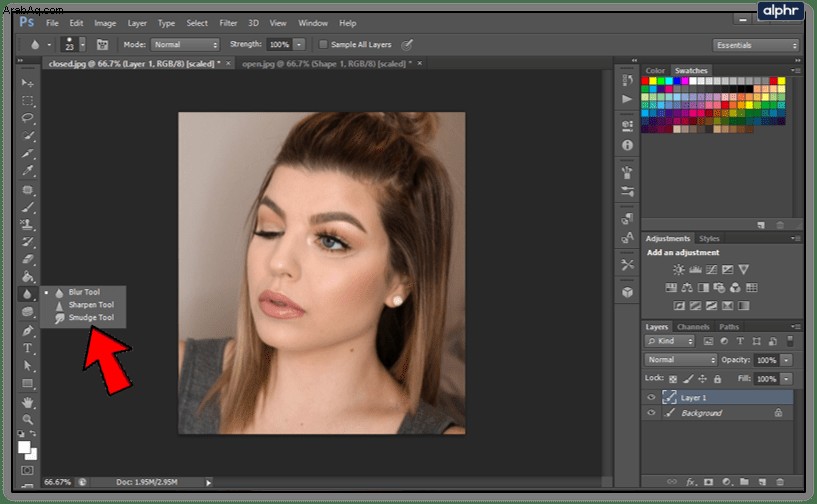Open the Kind filter dropdown in Layers

(670, 341)
